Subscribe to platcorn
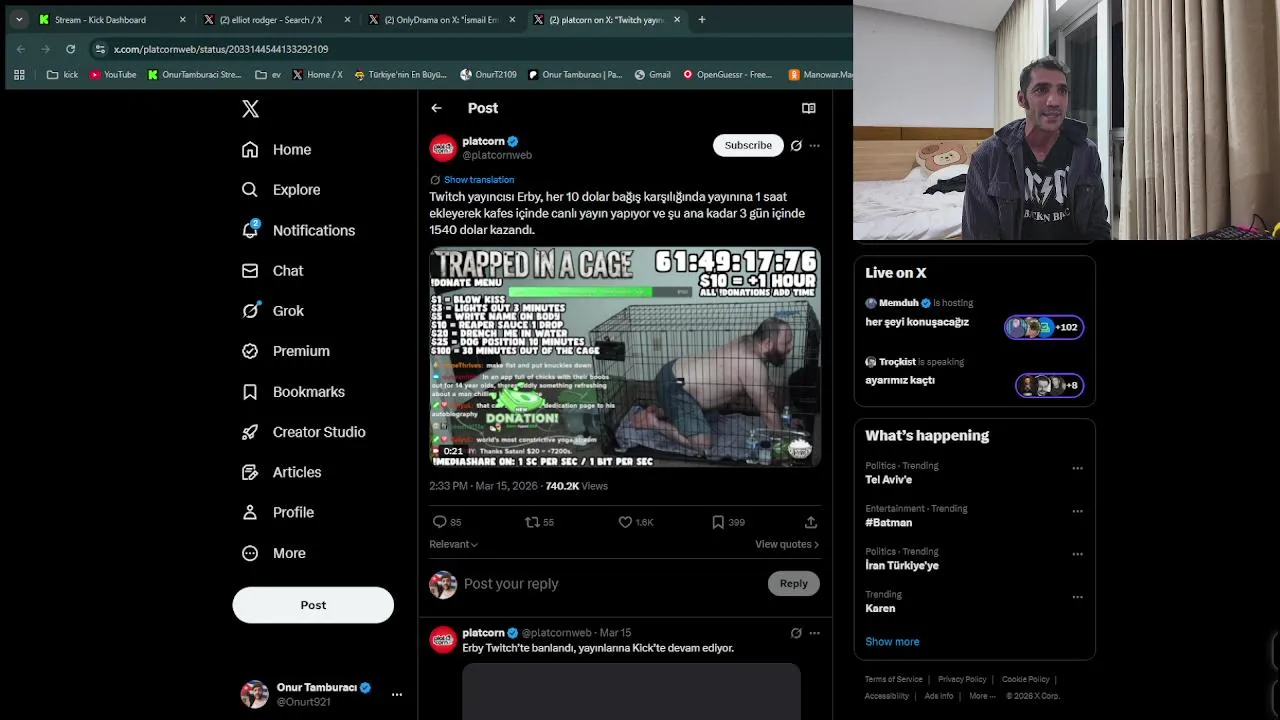This screenshot has width=1280, height=720. click(748, 145)
